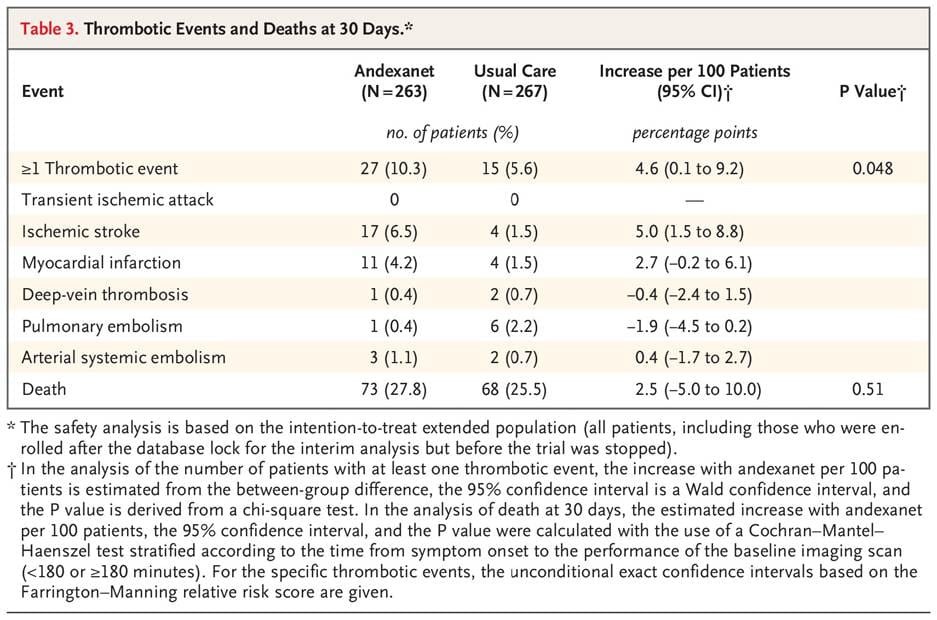The image size is (937, 620).
Task: Click the "no. of patients (%)" subheading
Action: pos(452,132)
